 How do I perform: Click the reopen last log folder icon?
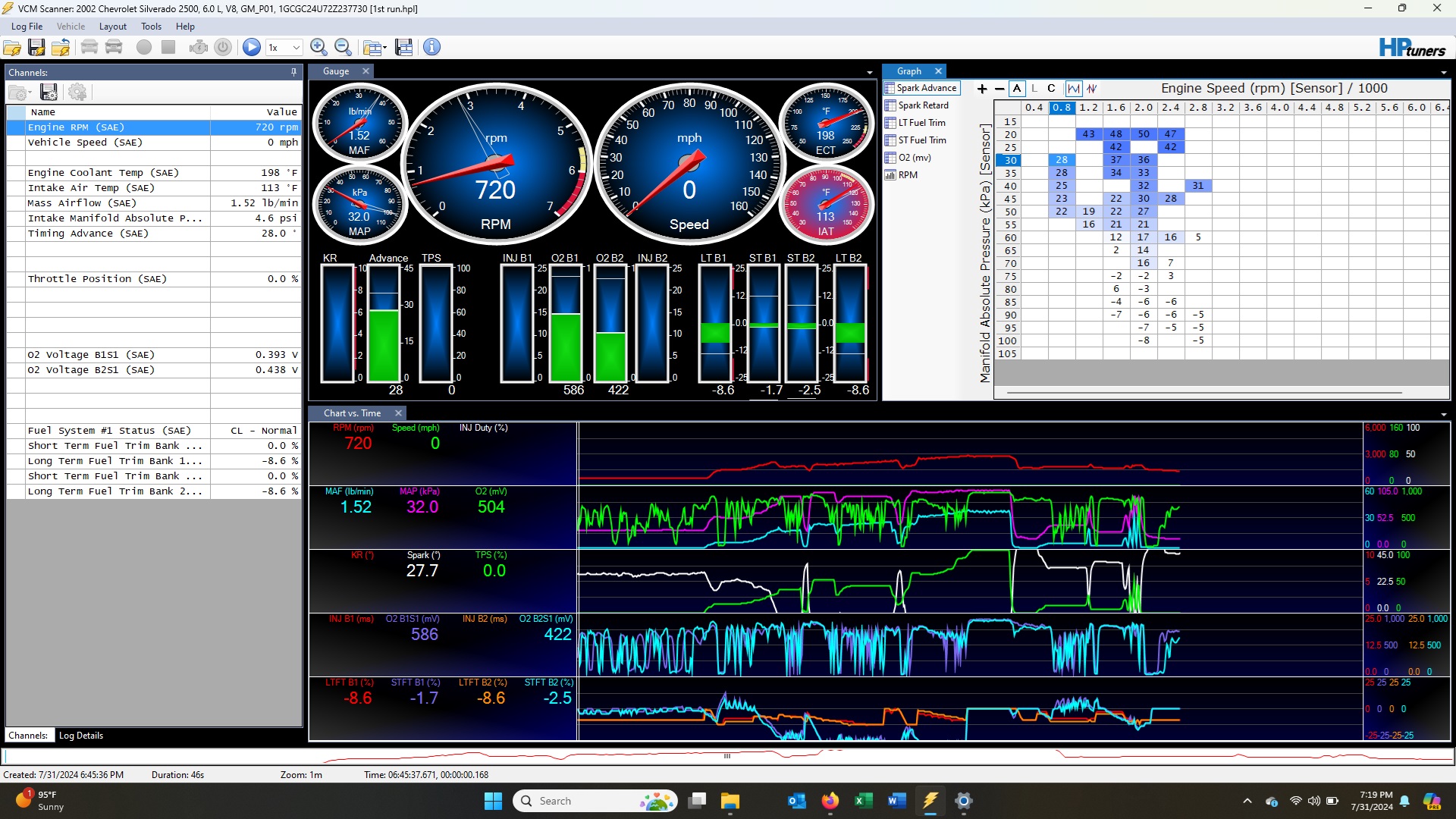point(61,48)
